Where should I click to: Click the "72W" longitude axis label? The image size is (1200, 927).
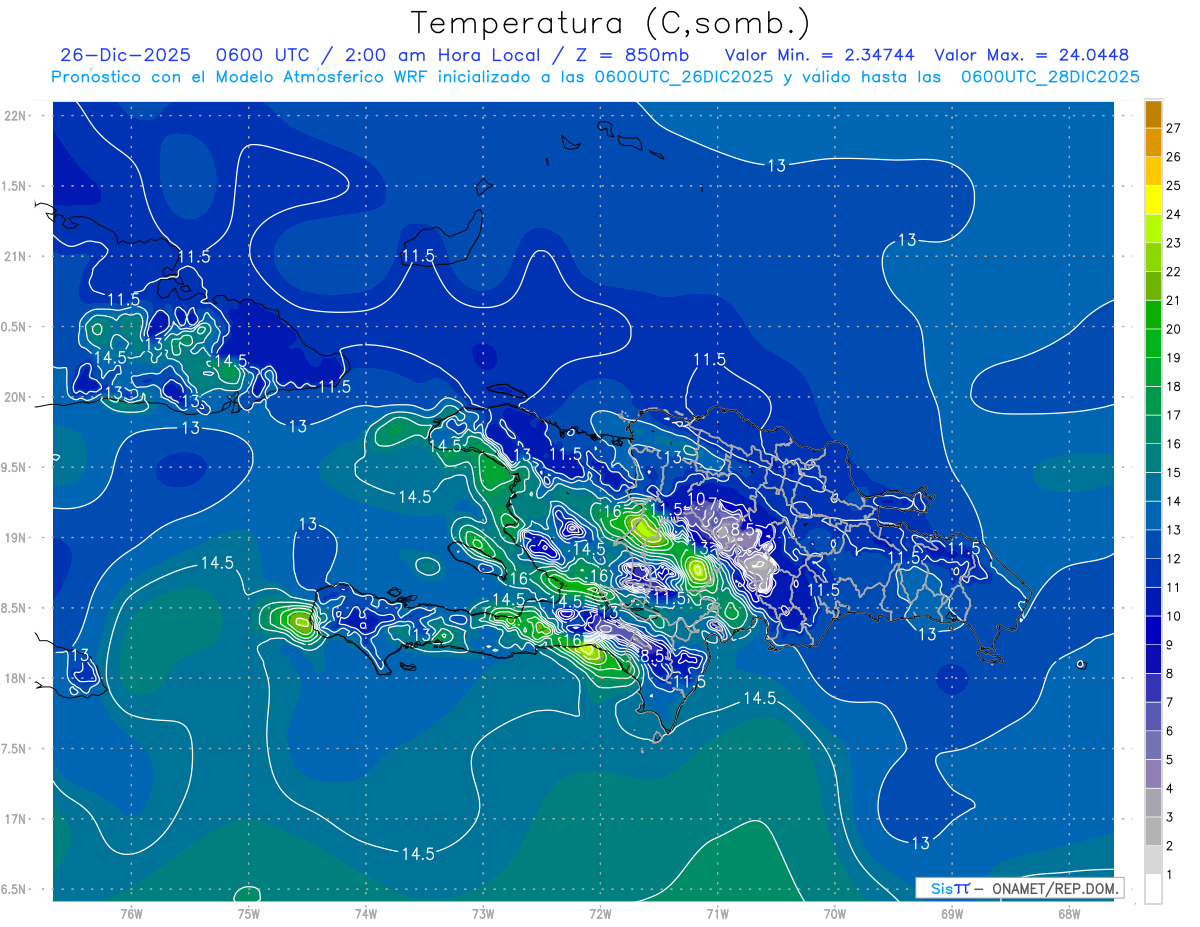600,913
